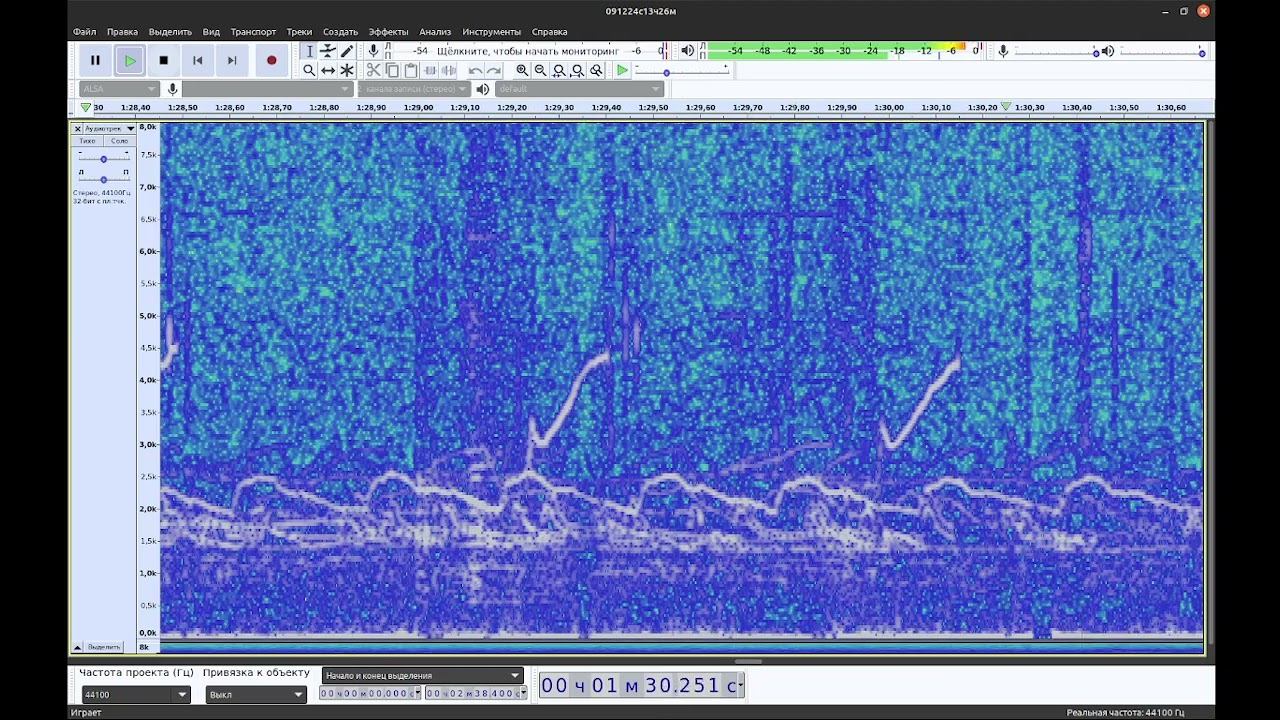
Task: Adjust the track gain slider
Action: (103, 159)
